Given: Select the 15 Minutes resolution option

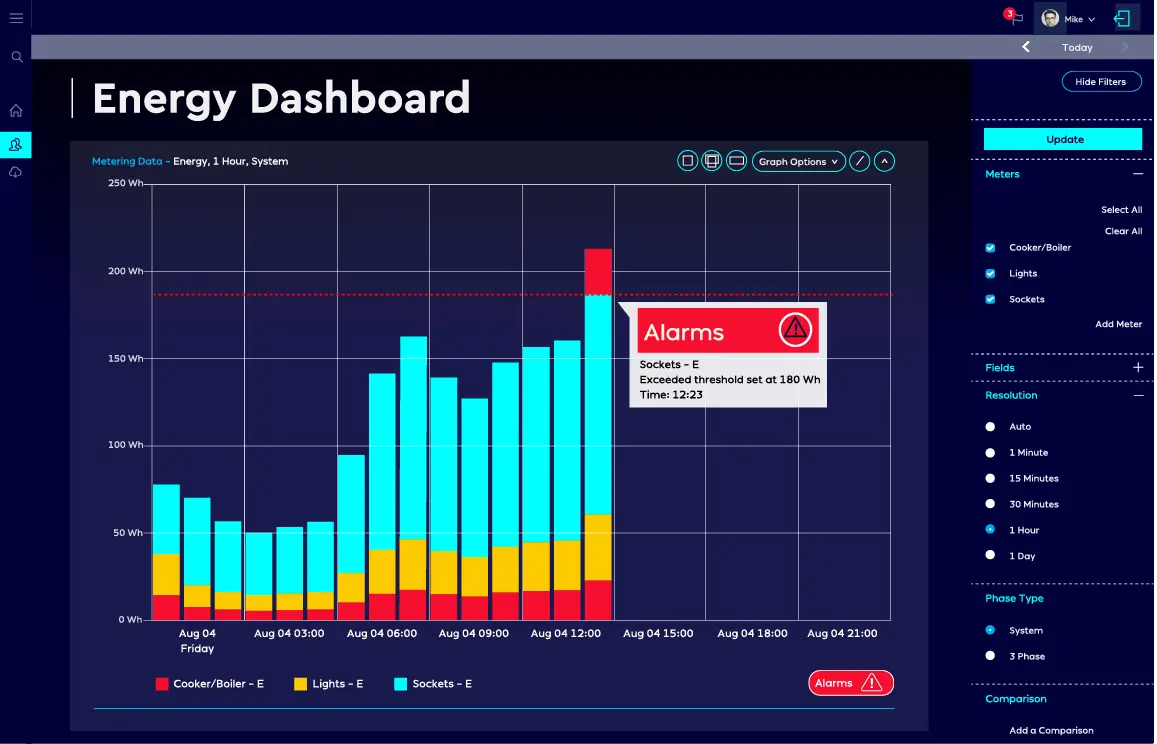Looking at the screenshot, I should (x=990, y=479).
